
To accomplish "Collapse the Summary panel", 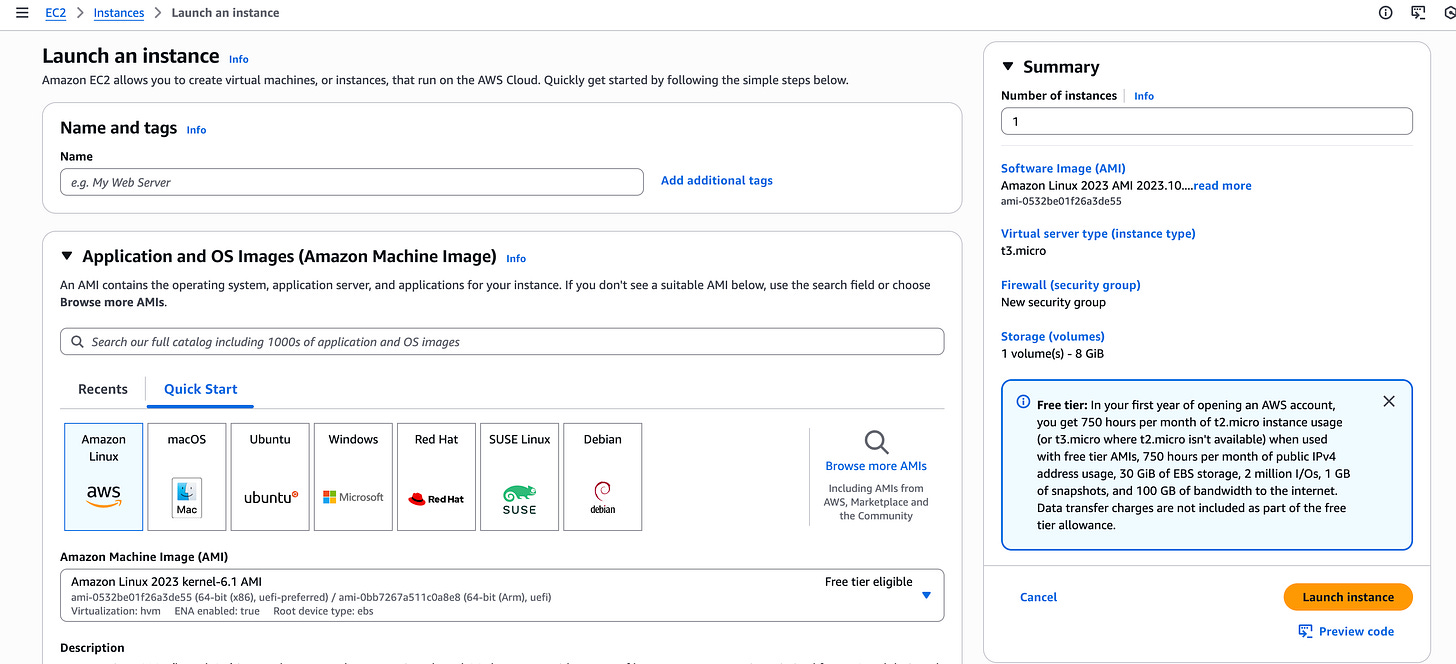I will point(1007,67).
